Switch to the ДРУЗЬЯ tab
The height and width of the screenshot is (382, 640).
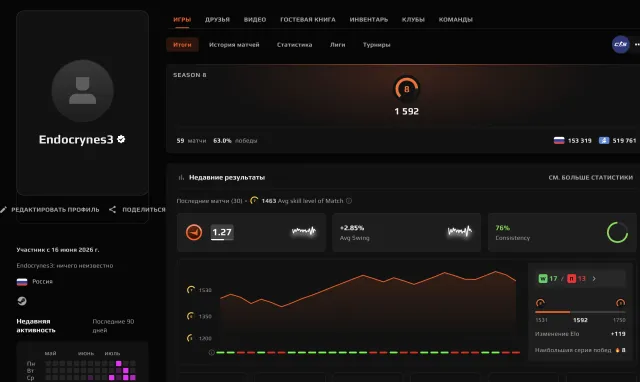[217, 19]
